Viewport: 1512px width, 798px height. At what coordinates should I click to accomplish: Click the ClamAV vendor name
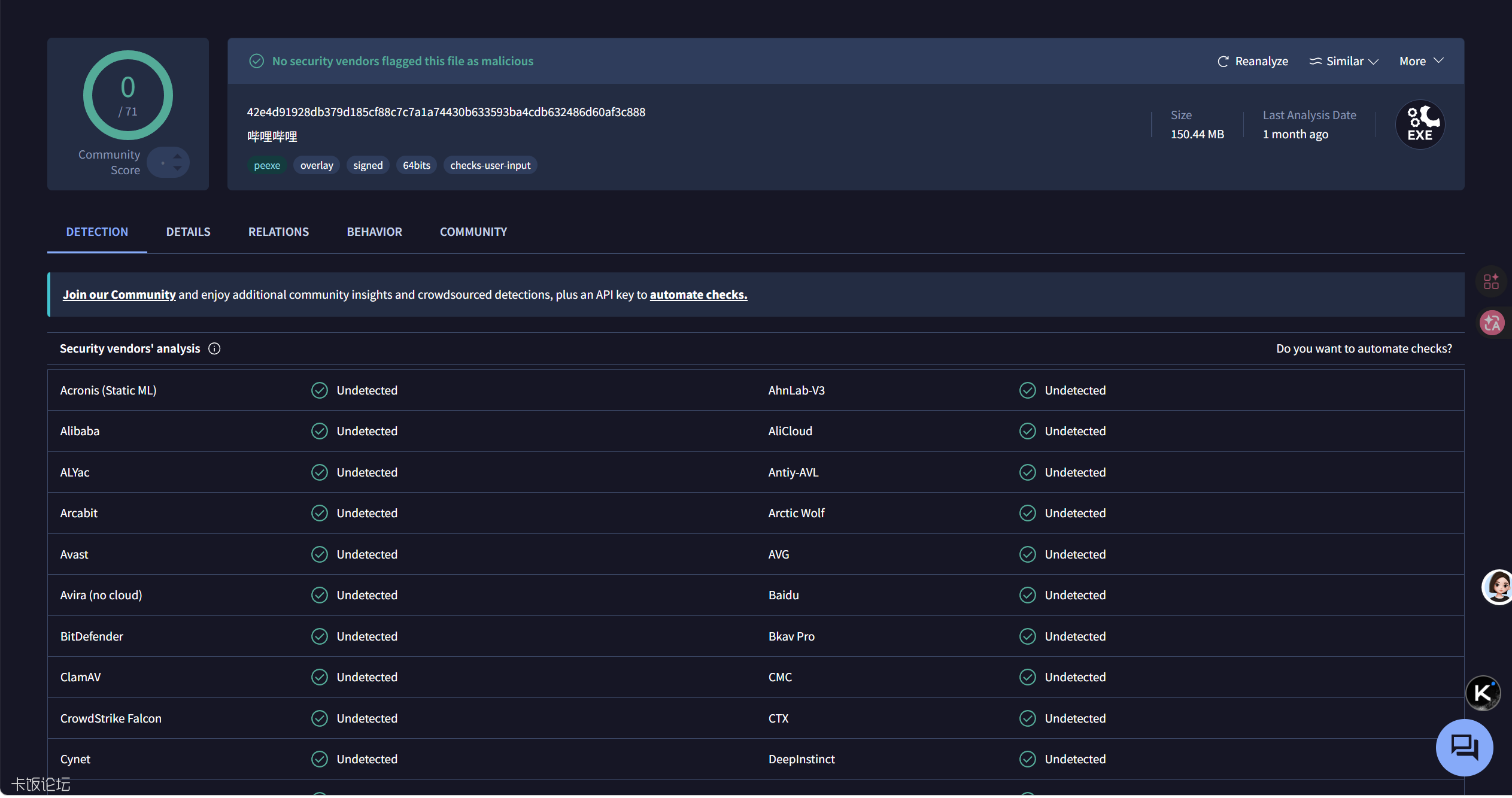coord(80,677)
